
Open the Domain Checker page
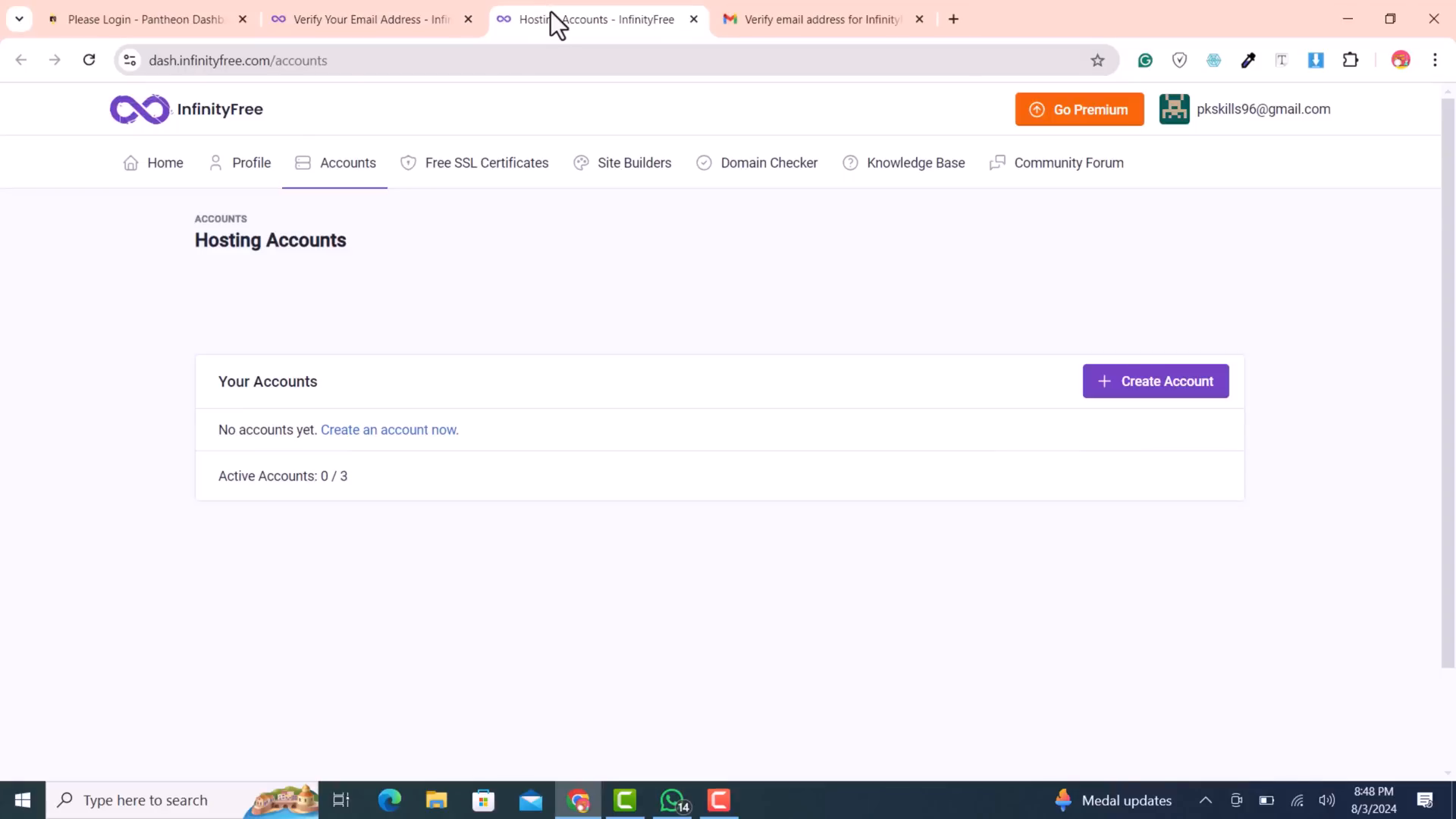(757, 163)
